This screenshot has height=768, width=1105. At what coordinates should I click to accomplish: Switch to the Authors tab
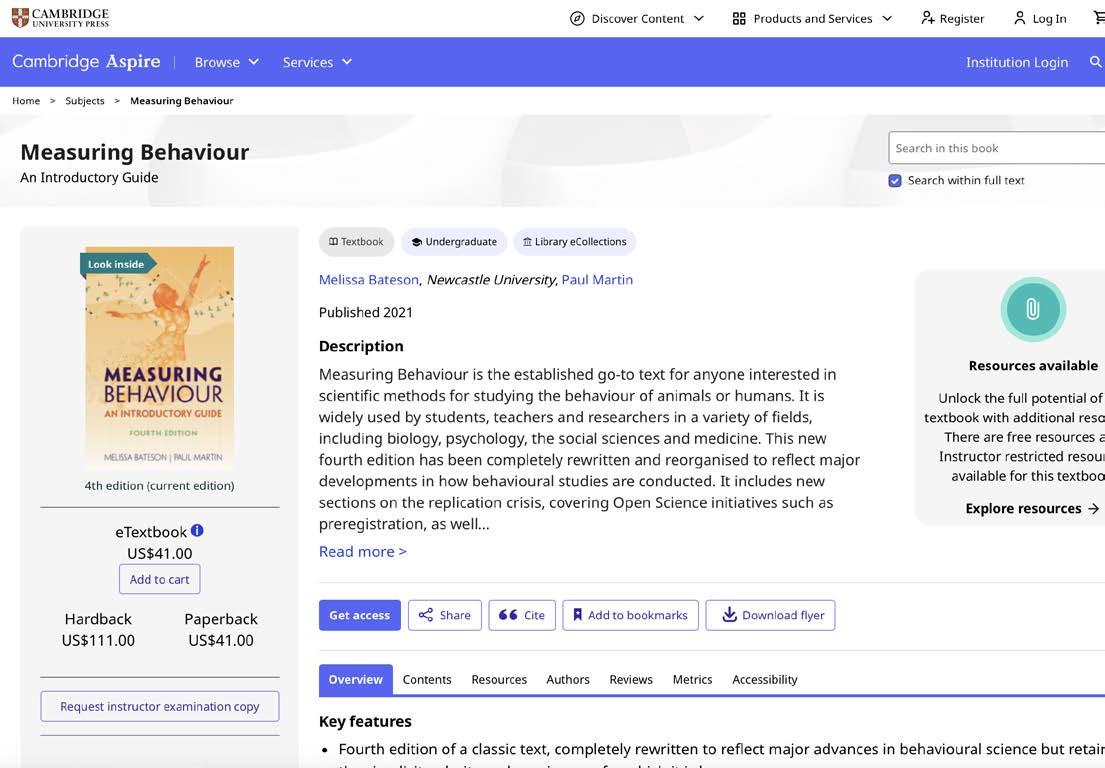(x=568, y=679)
